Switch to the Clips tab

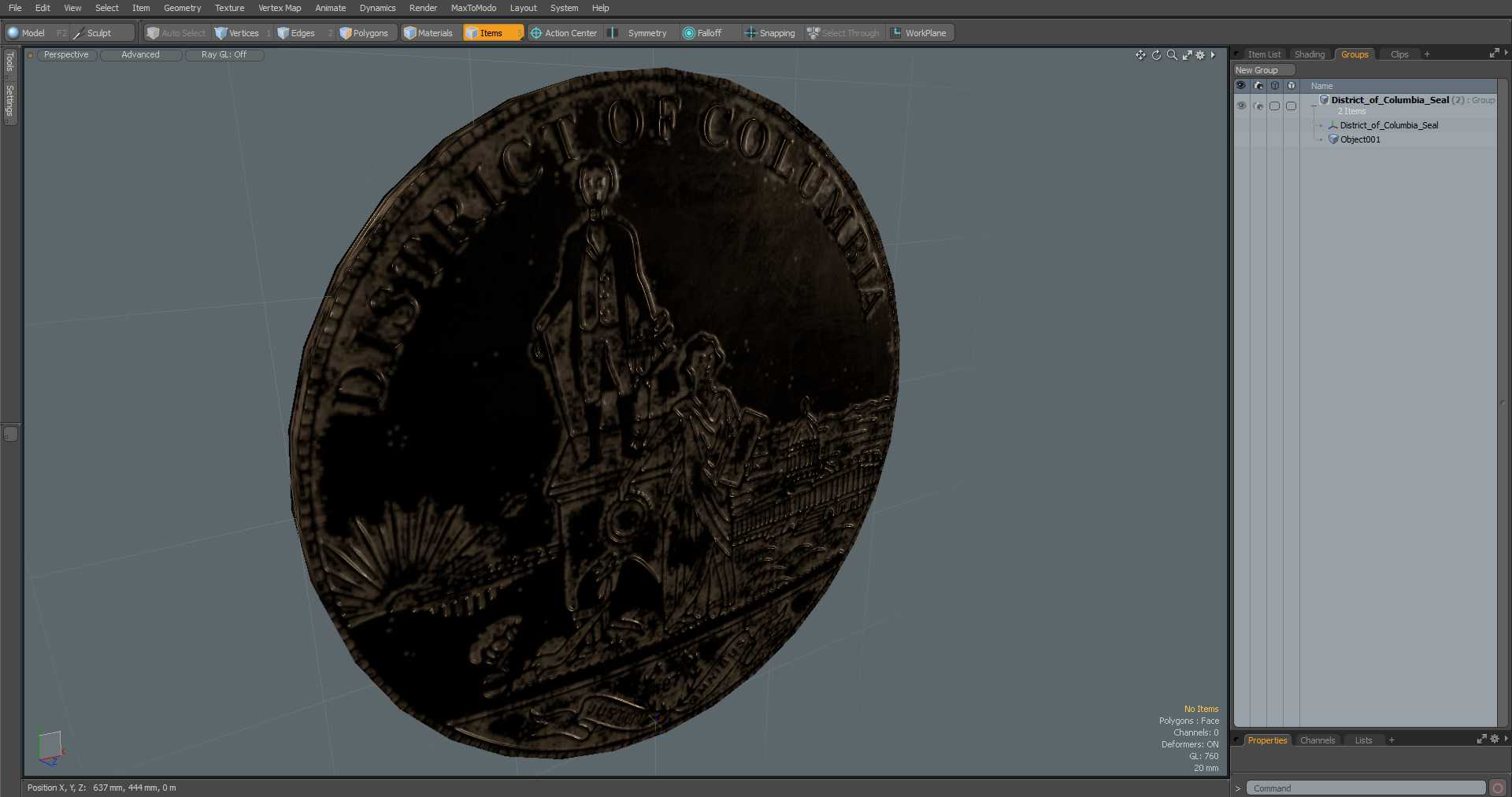[x=1399, y=54]
